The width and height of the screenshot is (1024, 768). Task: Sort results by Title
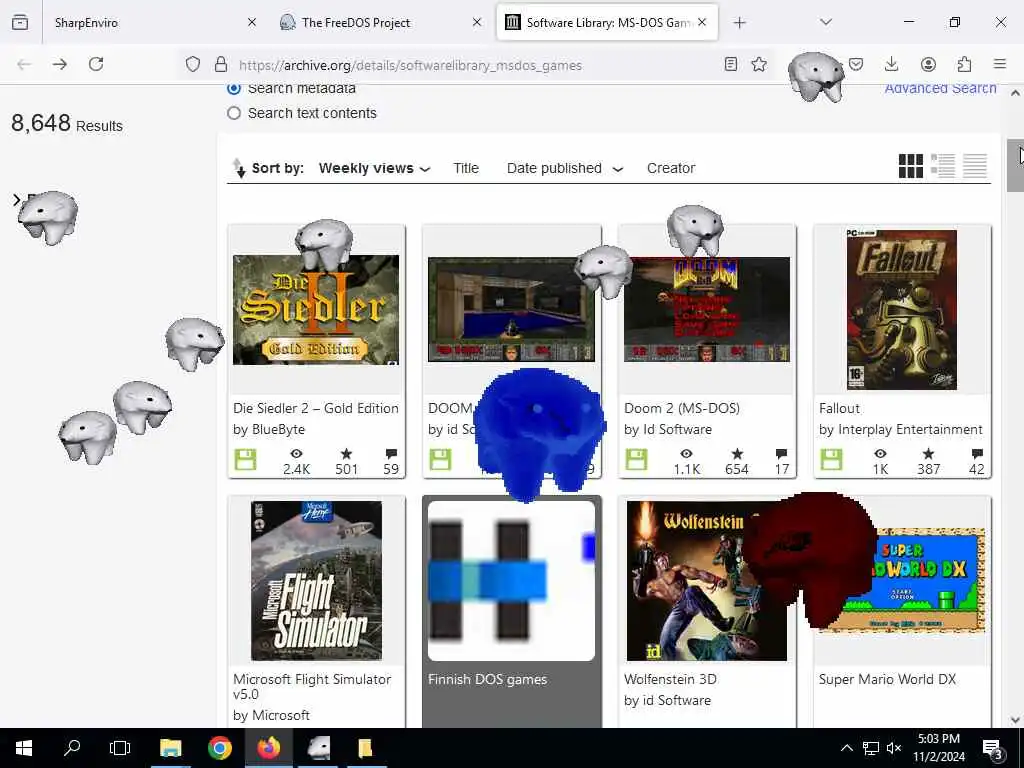tap(466, 168)
